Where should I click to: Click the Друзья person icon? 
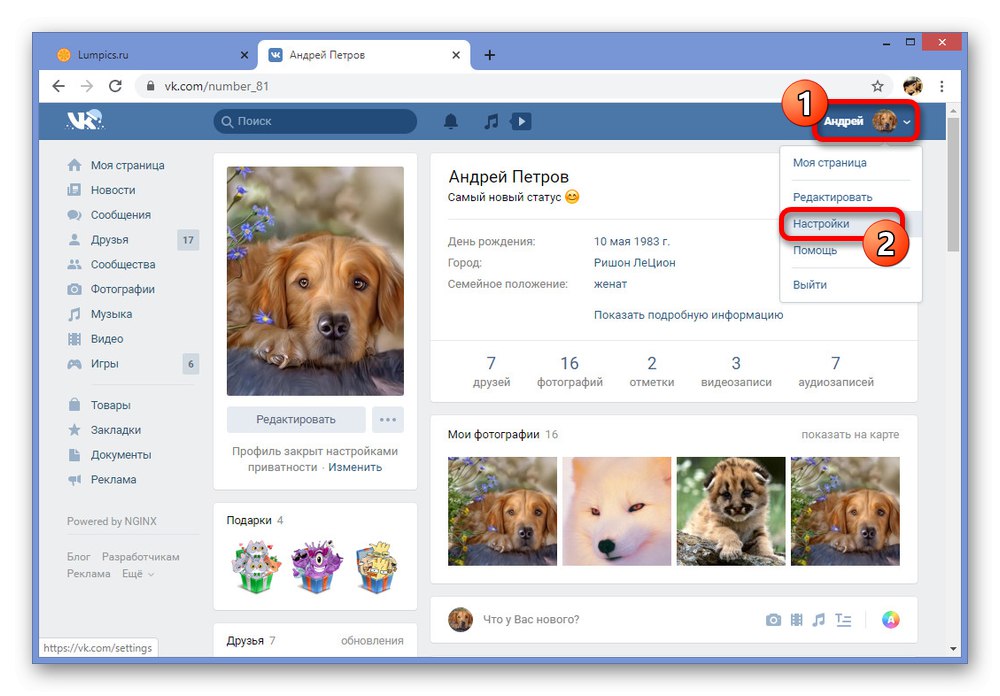click(75, 240)
